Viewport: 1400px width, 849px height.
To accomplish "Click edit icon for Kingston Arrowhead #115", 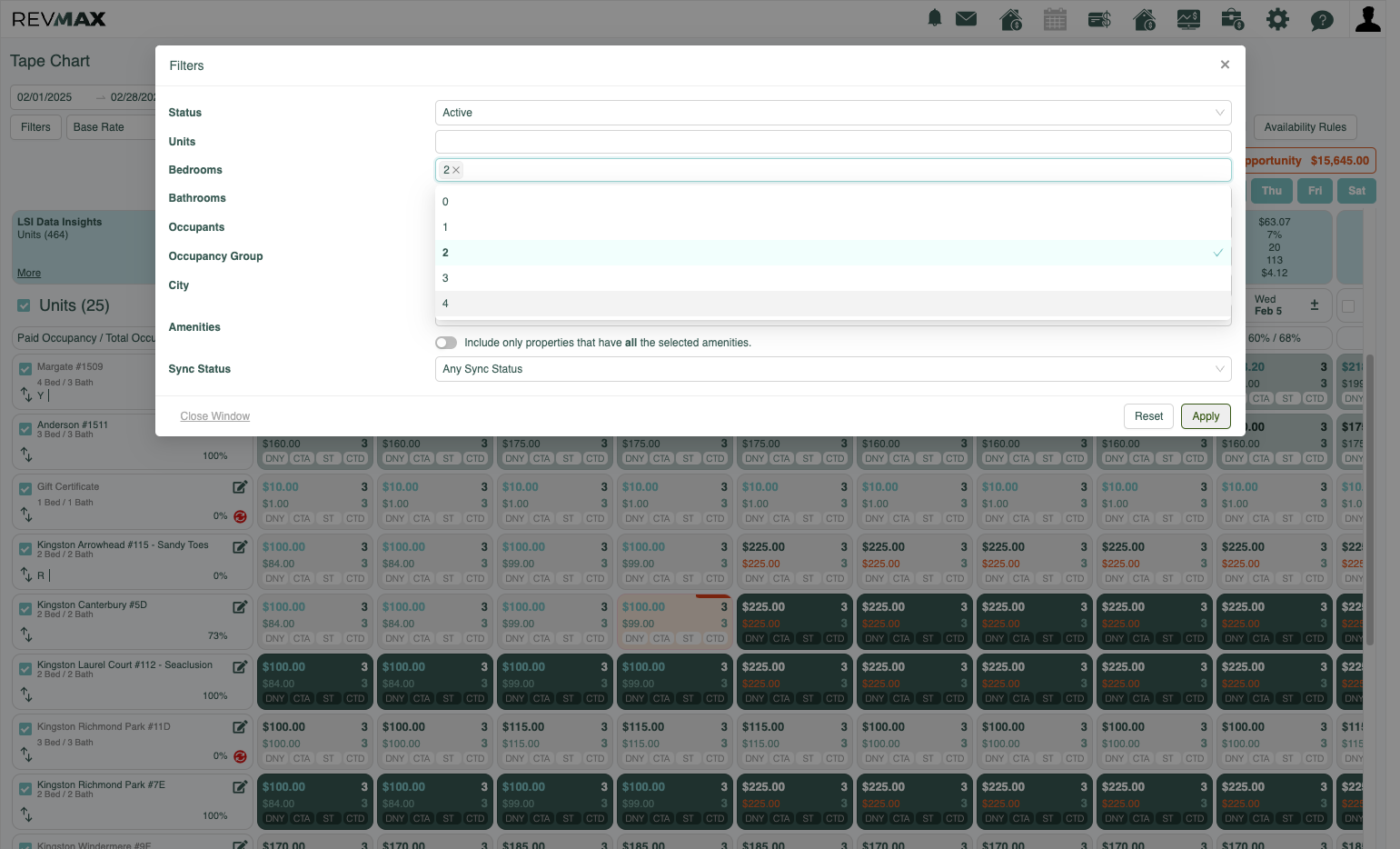I will click(240, 547).
